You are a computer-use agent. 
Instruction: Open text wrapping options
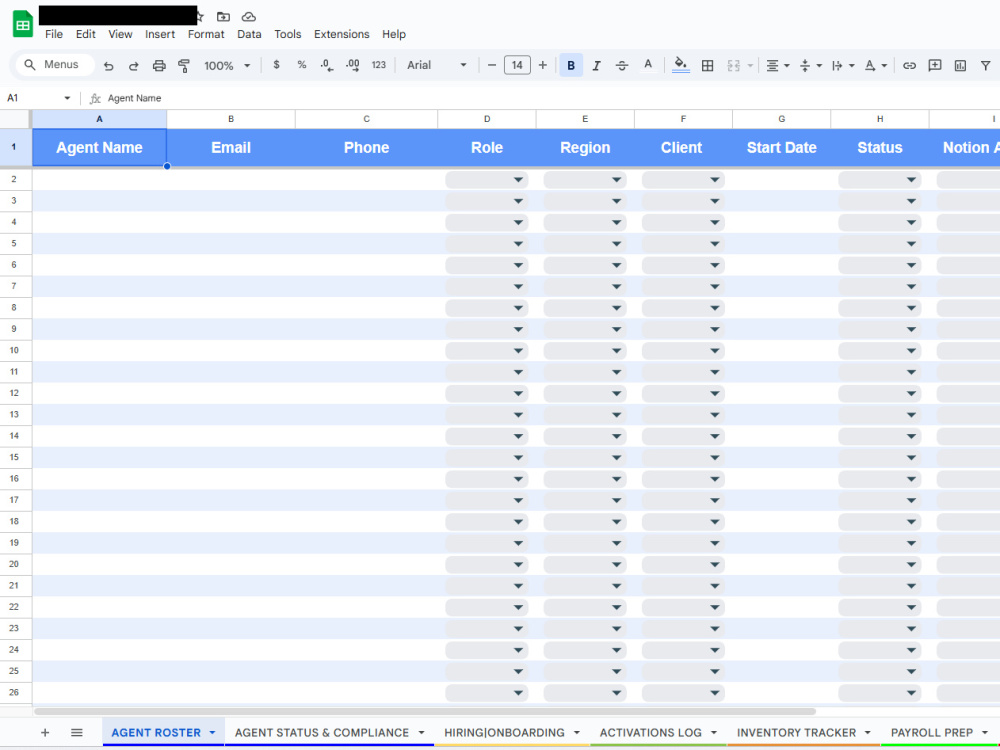[x=843, y=65]
